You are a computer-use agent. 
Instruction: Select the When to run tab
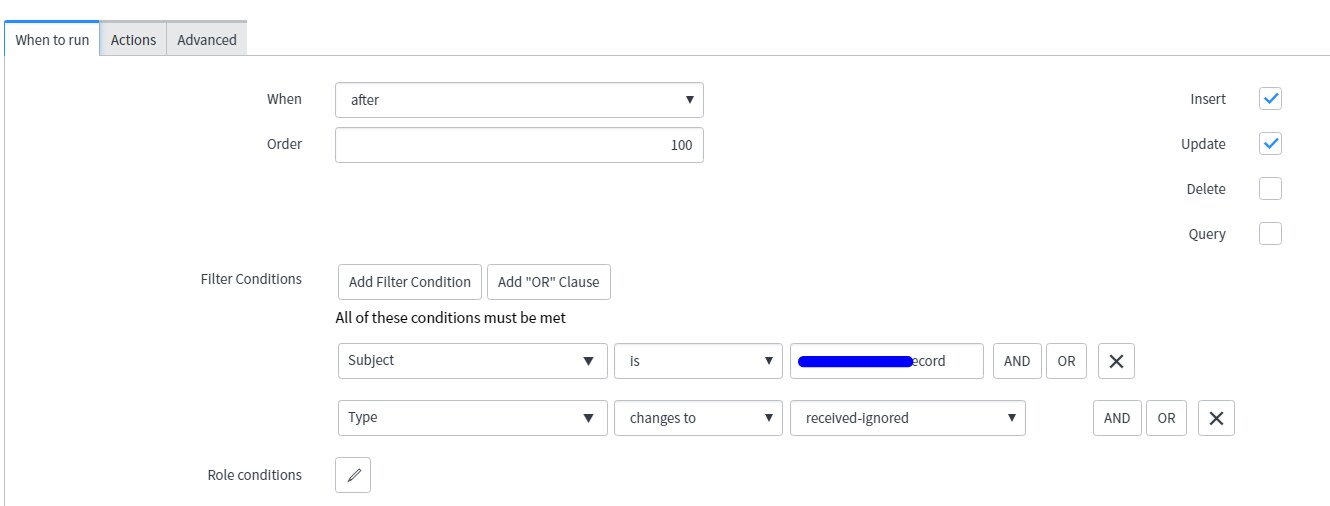click(52, 40)
